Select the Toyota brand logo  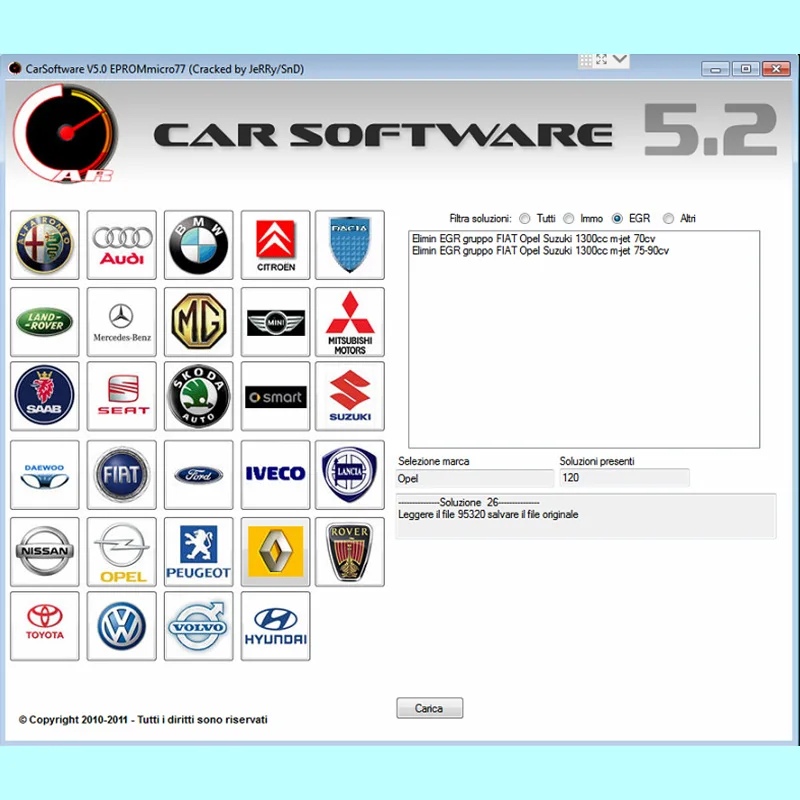click(x=45, y=626)
